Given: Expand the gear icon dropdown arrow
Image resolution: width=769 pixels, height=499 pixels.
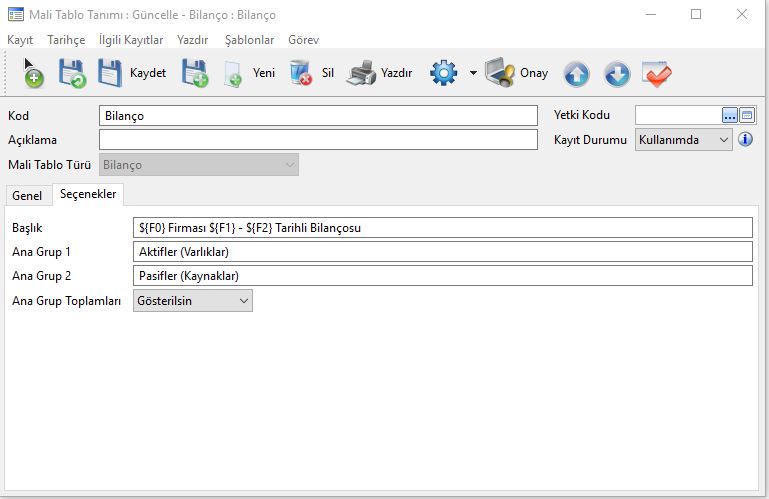Looking at the screenshot, I should [x=472, y=74].
